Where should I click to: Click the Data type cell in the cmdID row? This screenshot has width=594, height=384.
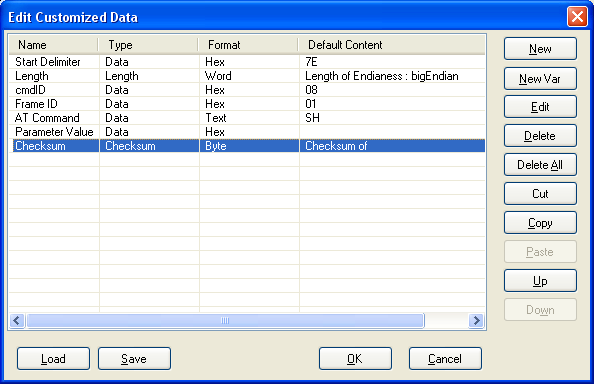click(x=149, y=90)
